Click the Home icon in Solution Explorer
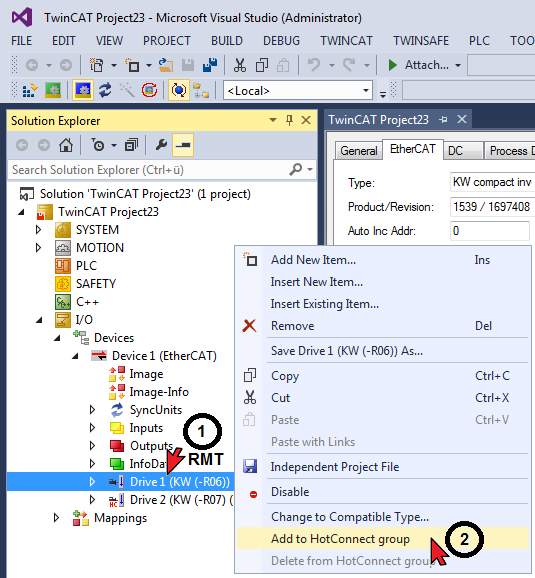The width and height of the screenshot is (535, 578). coord(66,145)
